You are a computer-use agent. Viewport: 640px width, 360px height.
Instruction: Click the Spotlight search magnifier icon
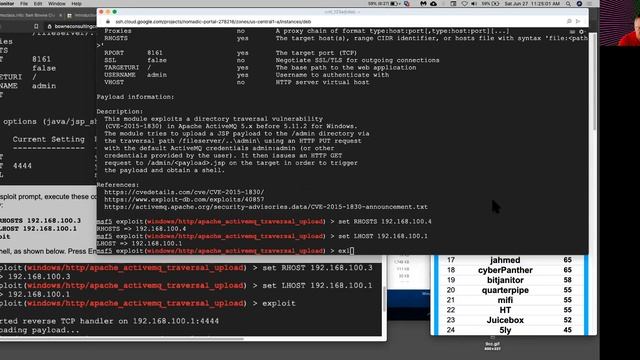click(x=568, y=4)
